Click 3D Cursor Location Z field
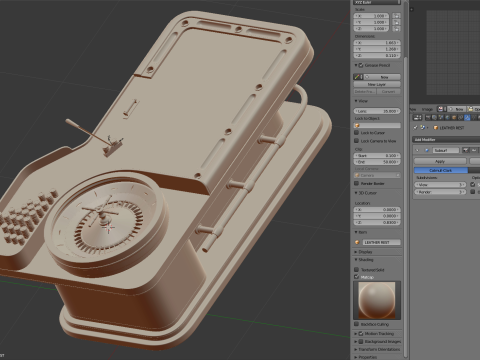 (377, 222)
